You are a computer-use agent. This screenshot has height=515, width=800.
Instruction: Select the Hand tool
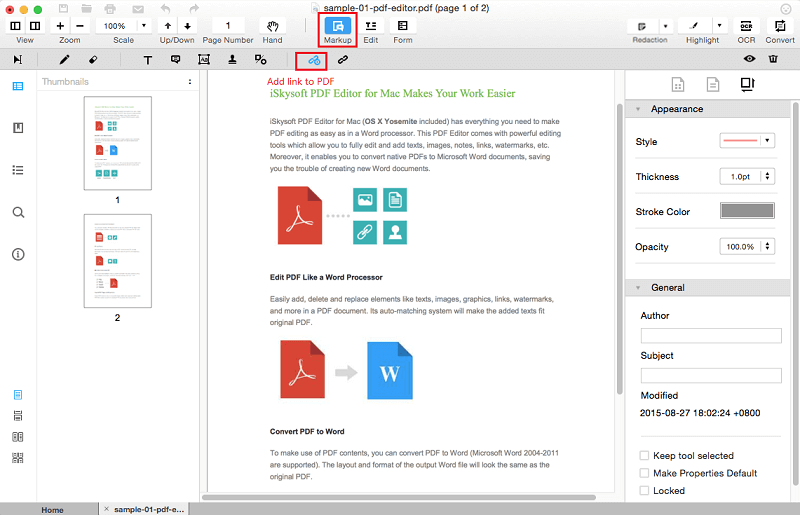point(272,26)
